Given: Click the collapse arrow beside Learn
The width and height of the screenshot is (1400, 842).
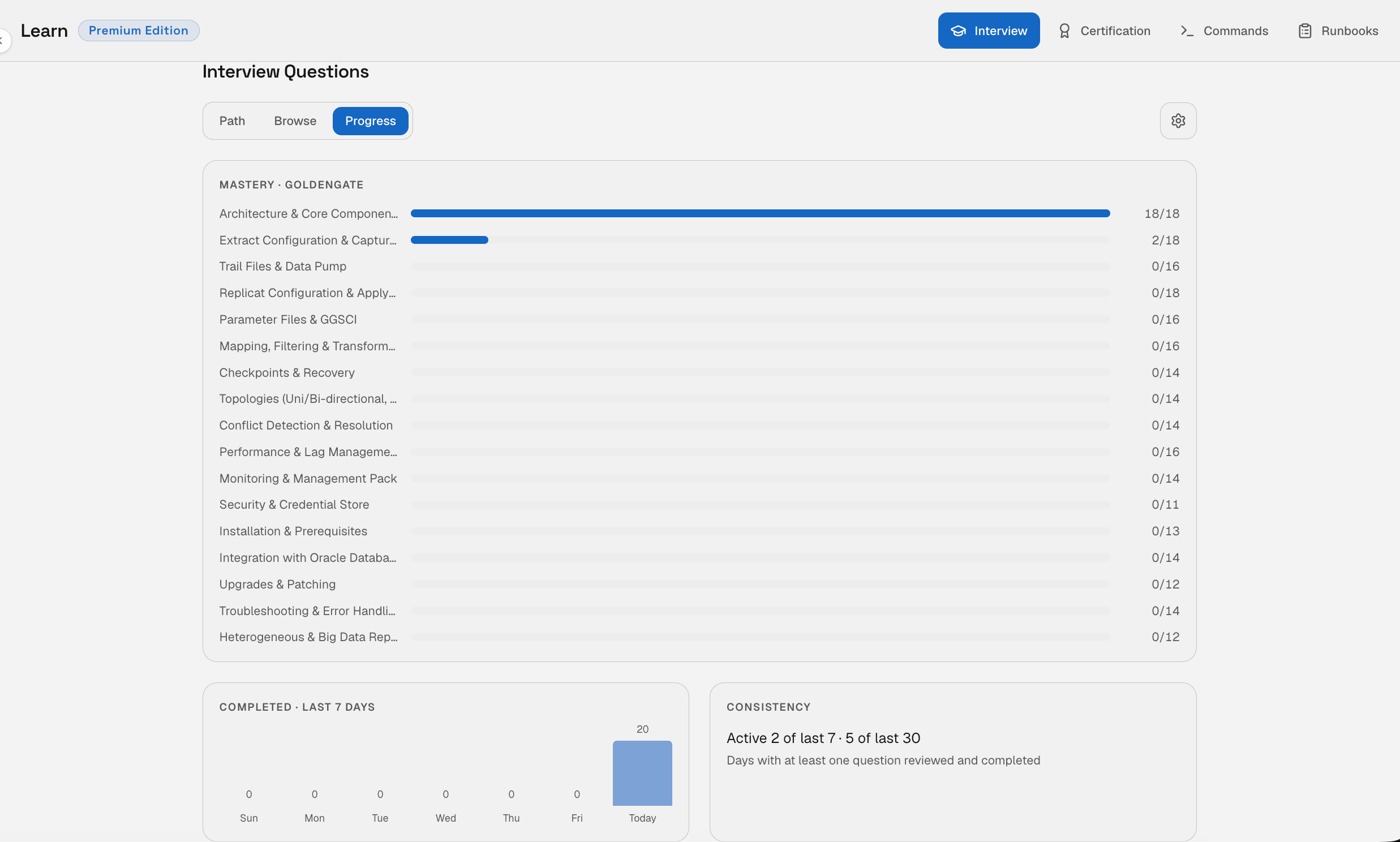Looking at the screenshot, I should (x=3, y=40).
